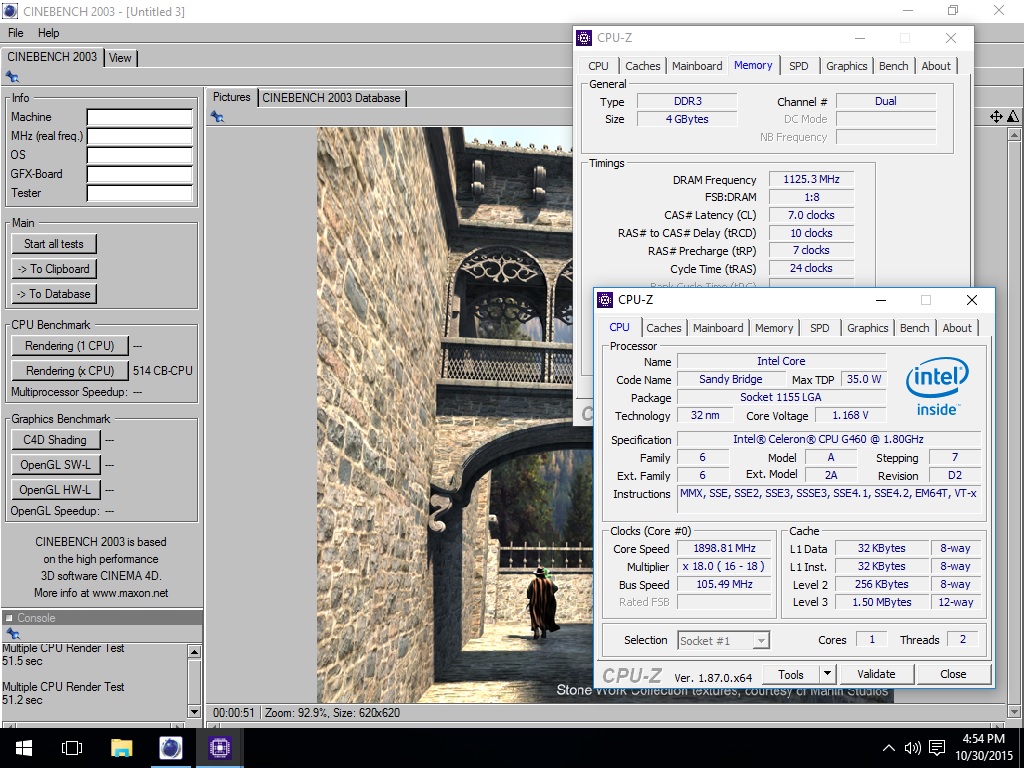Click the rendered castle picture
The image size is (1024, 768).
tap(444, 415)
